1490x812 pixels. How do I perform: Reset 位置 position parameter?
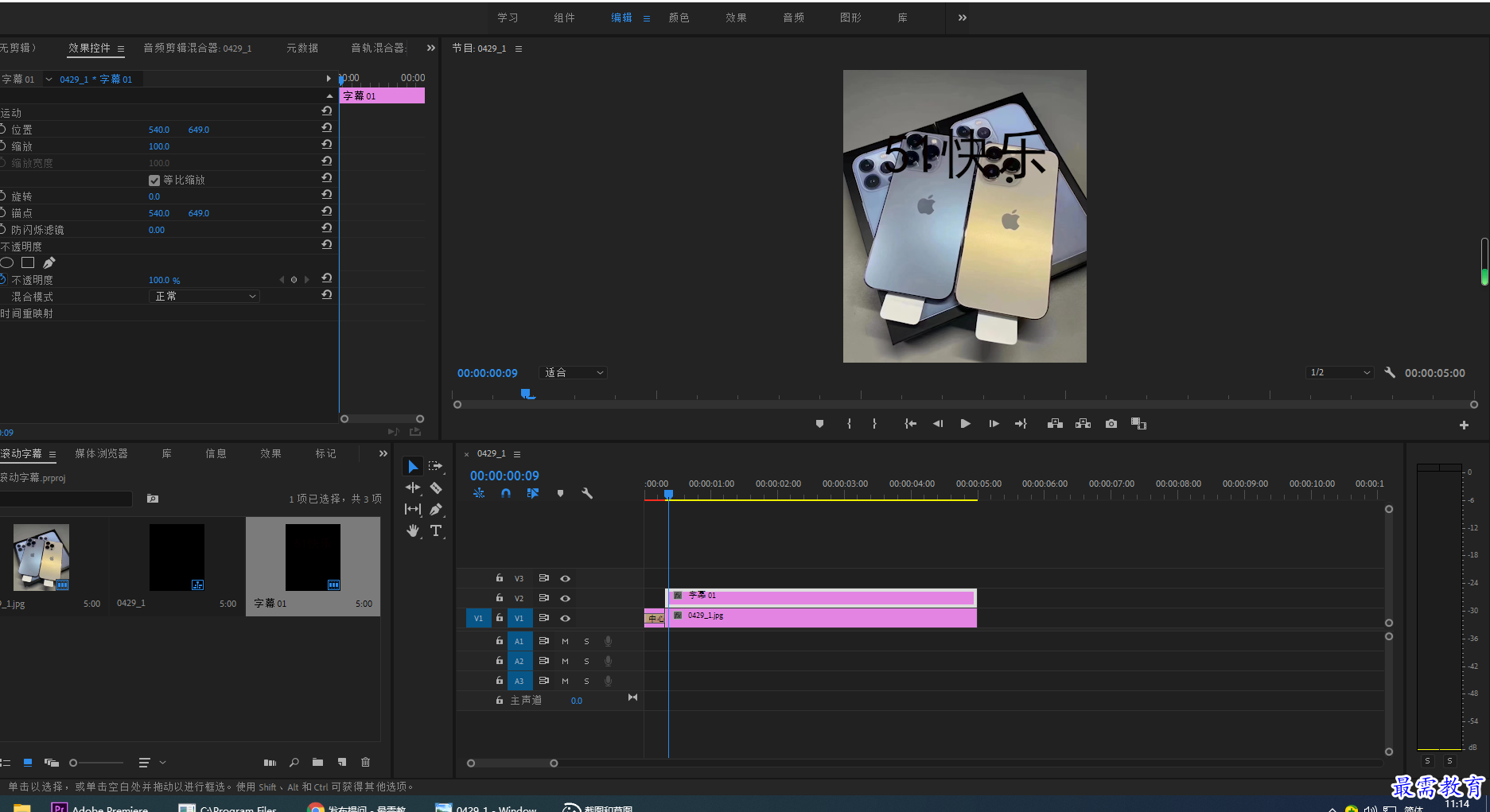327,128
